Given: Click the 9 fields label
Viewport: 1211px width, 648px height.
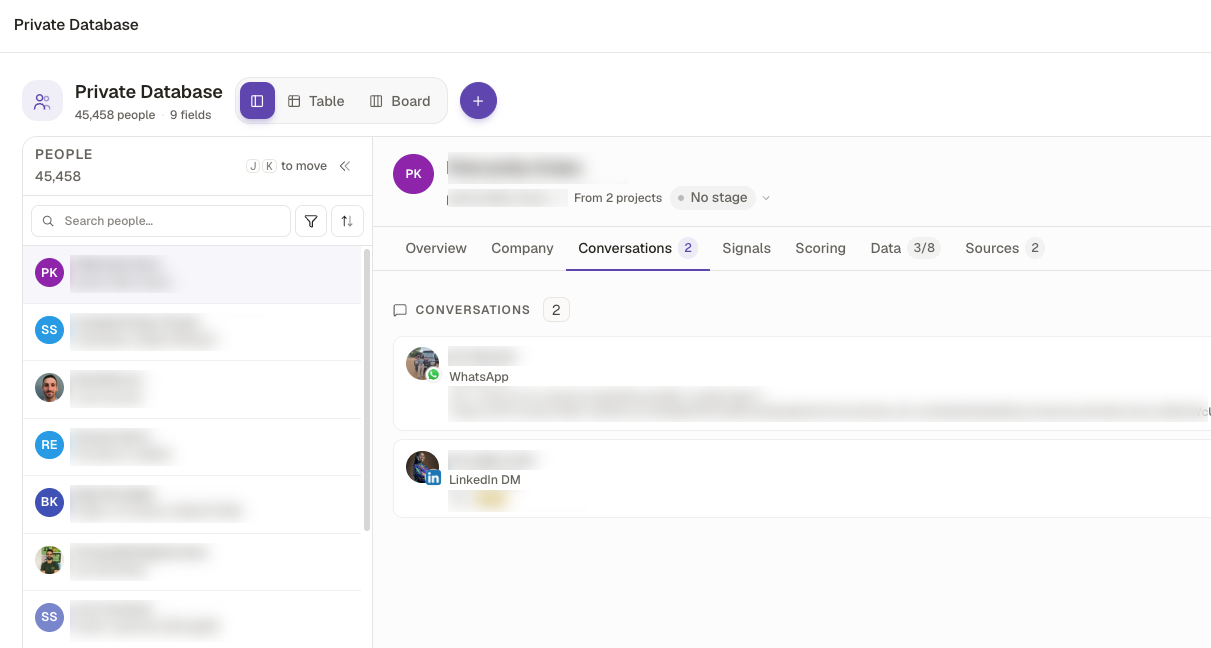Looking at the screenshot, I should (x=191, y=115).
